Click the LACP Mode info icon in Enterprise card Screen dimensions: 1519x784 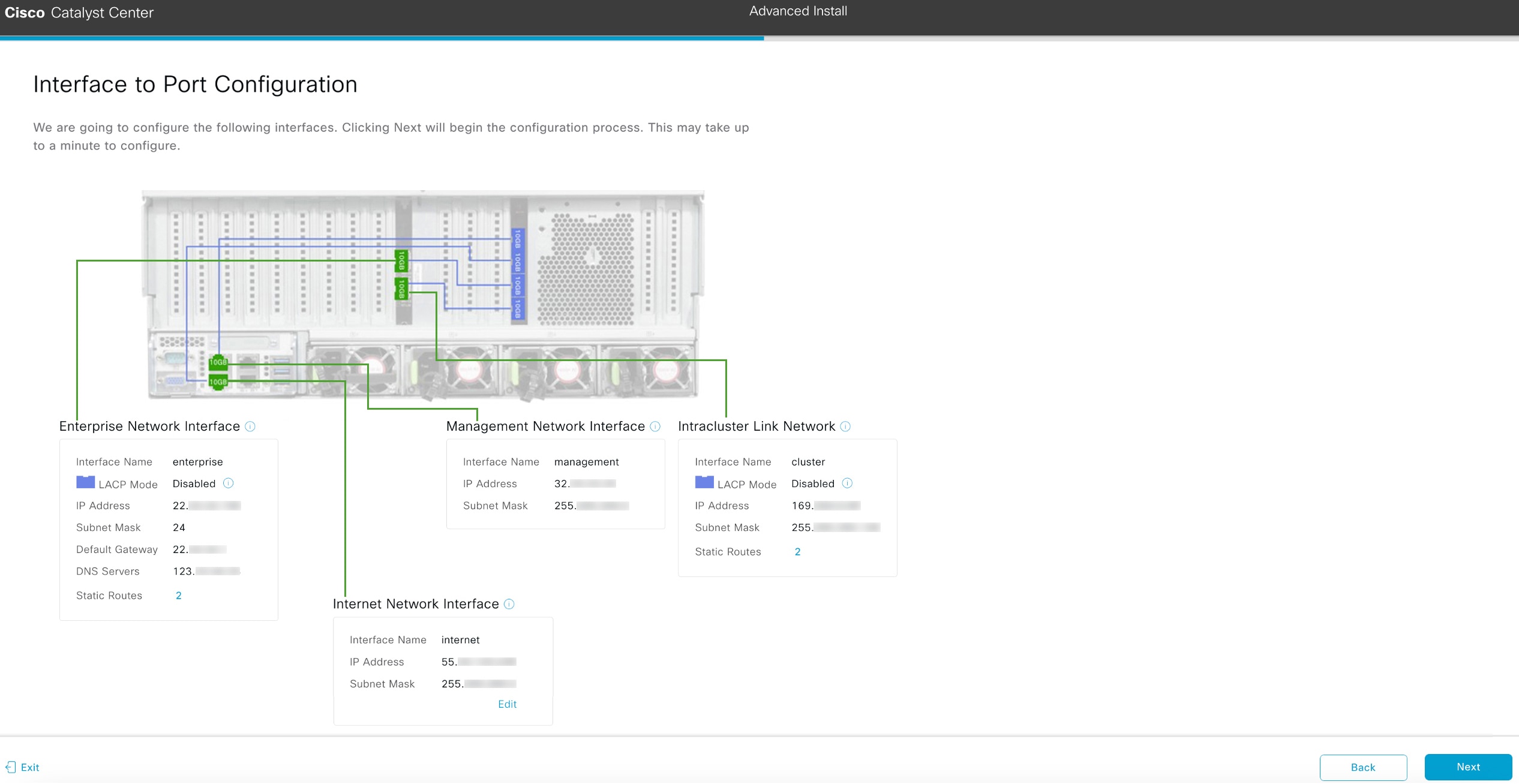pyautogui.click(x=227, y=483)
